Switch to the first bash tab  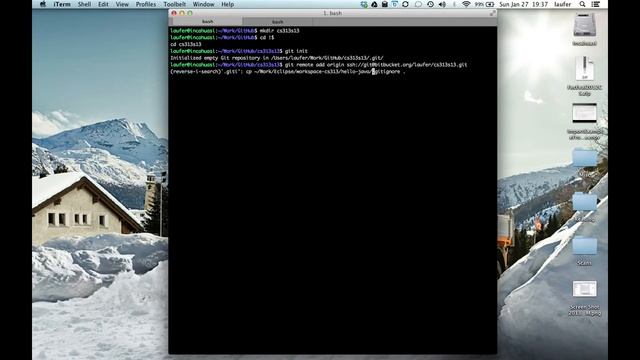click(x=207, y=21)
